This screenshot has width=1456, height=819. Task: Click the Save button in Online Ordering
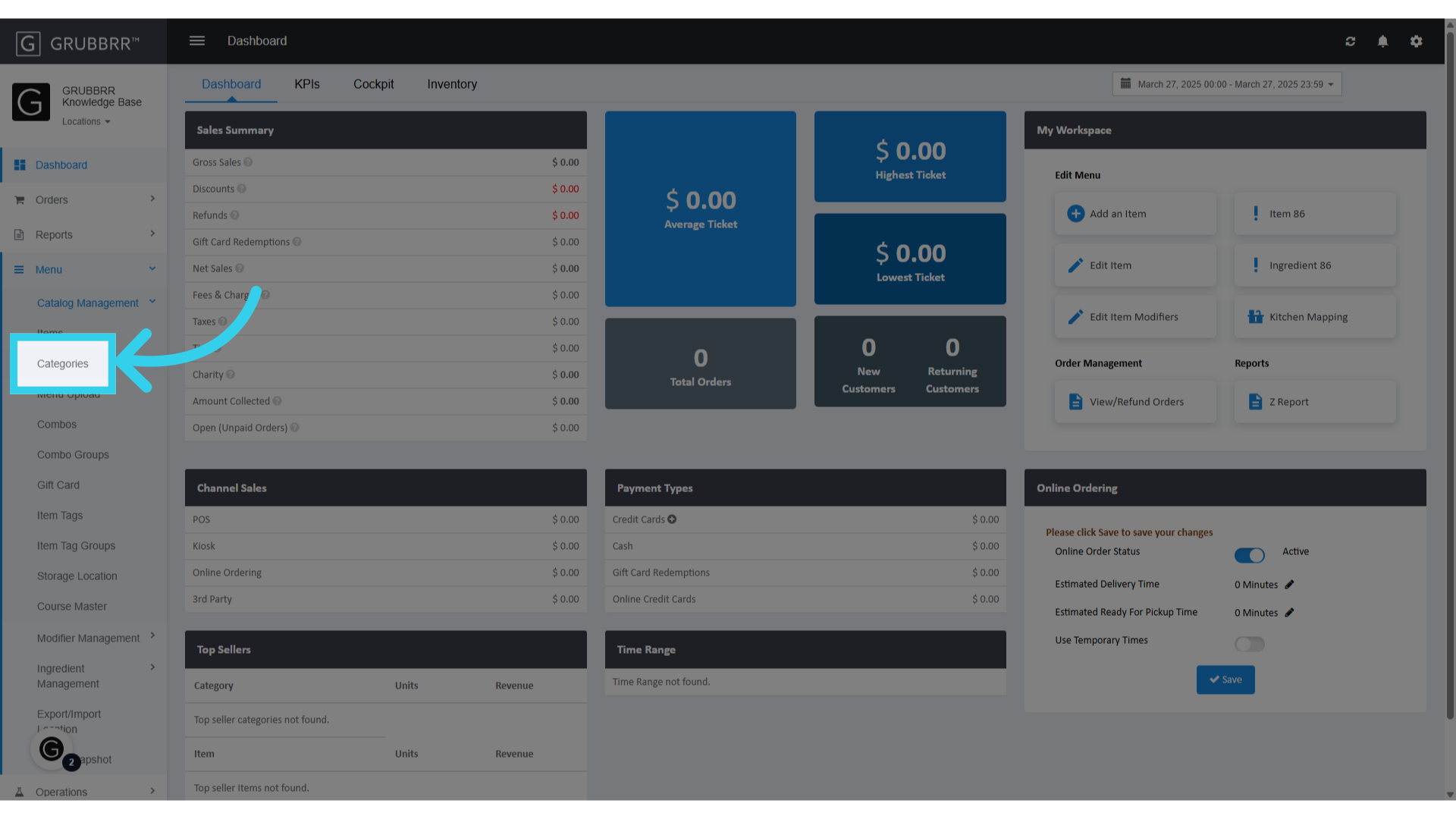coord(1225,679)
